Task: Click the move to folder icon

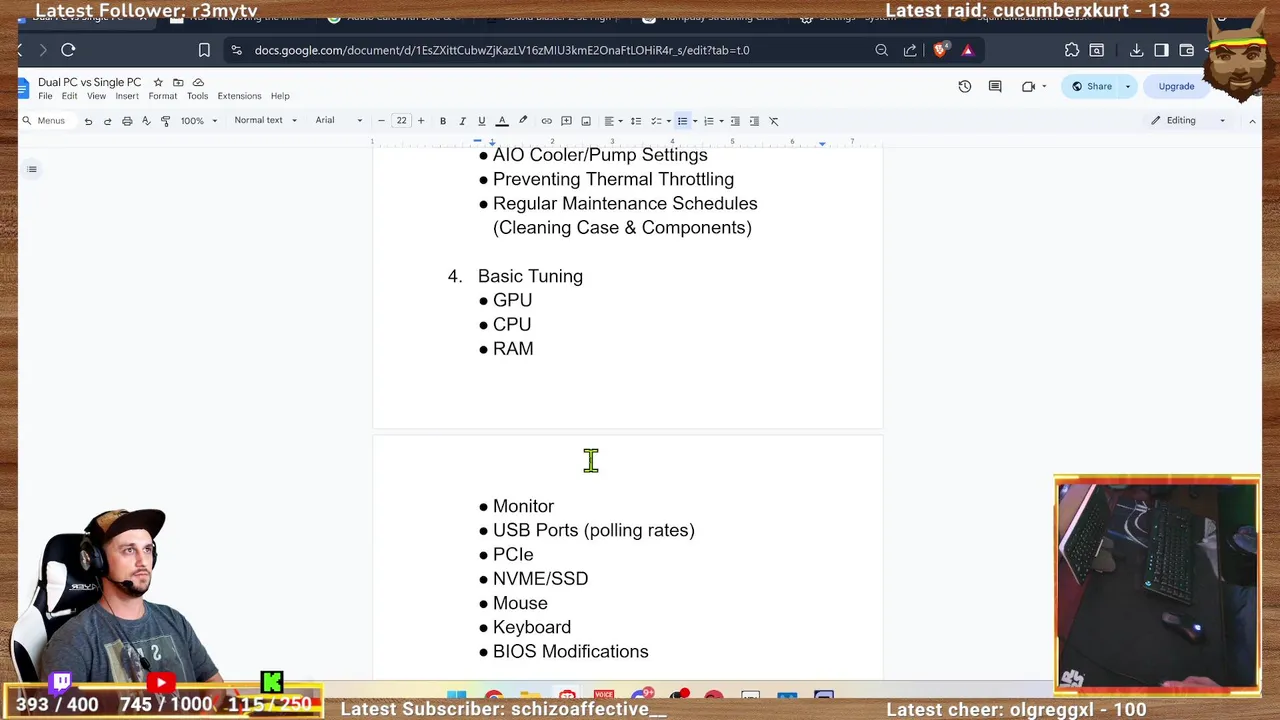Action: tap(178, 82)
